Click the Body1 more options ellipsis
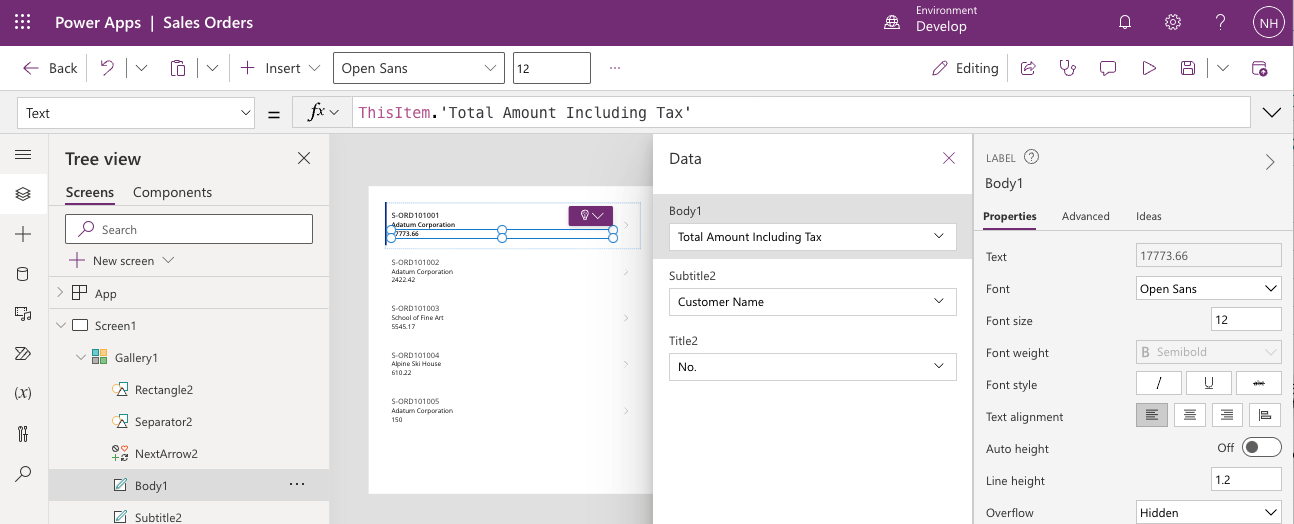Screen dimensions: 1294x524 [297, 484]
